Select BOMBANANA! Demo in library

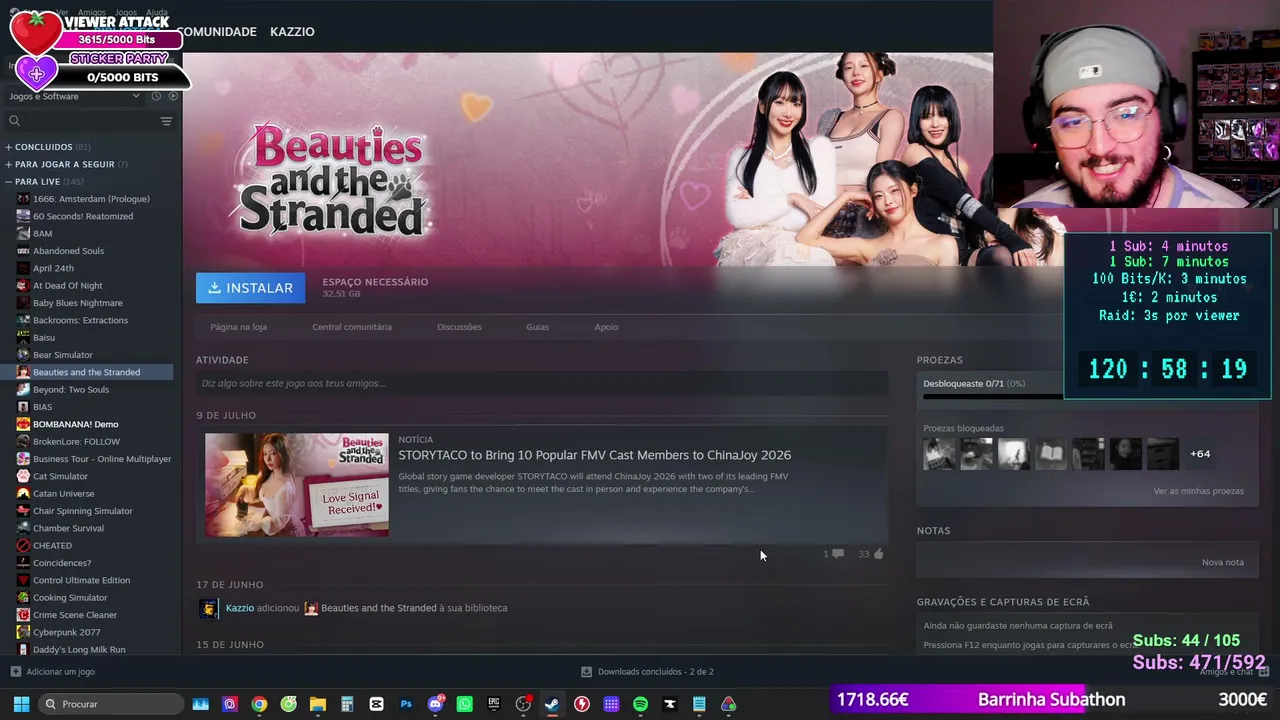[x=75, y=424]
